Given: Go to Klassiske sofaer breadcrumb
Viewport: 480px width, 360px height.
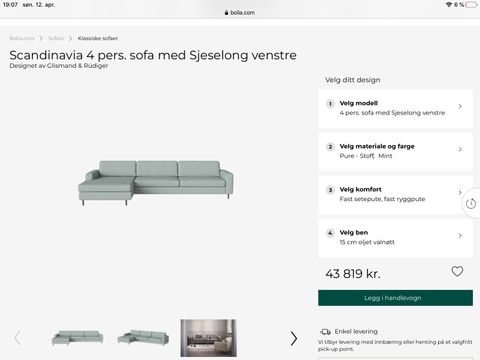Looking at the screenshot, I should (x=98, y=38).
